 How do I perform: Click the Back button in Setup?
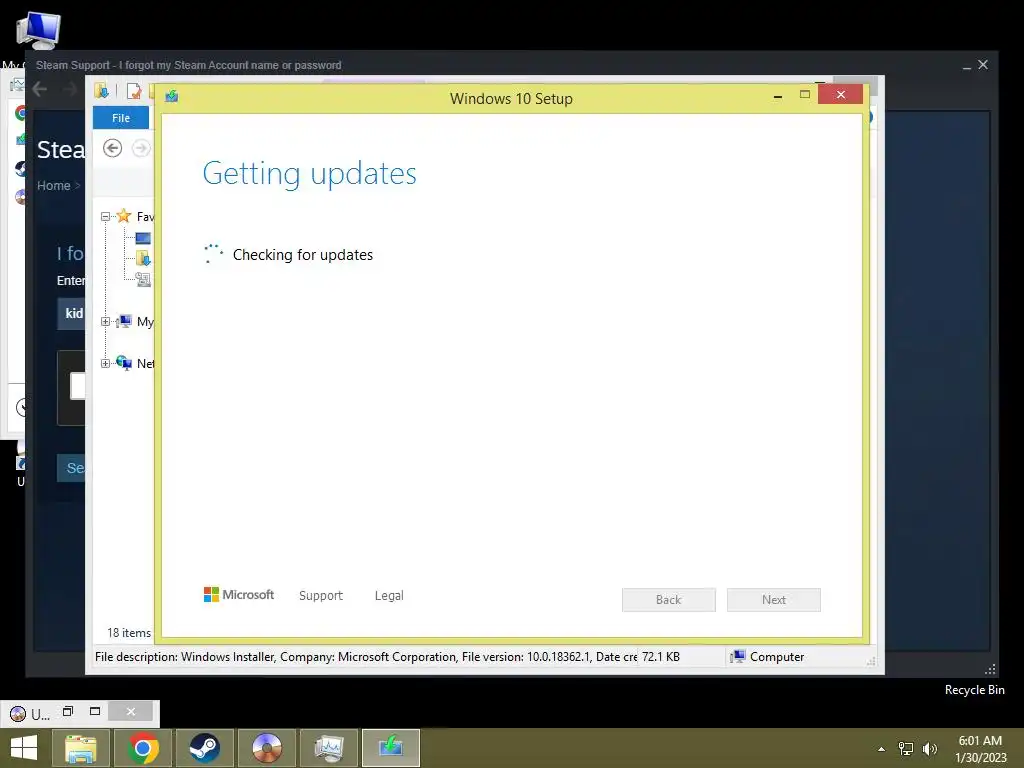[669, 600]
